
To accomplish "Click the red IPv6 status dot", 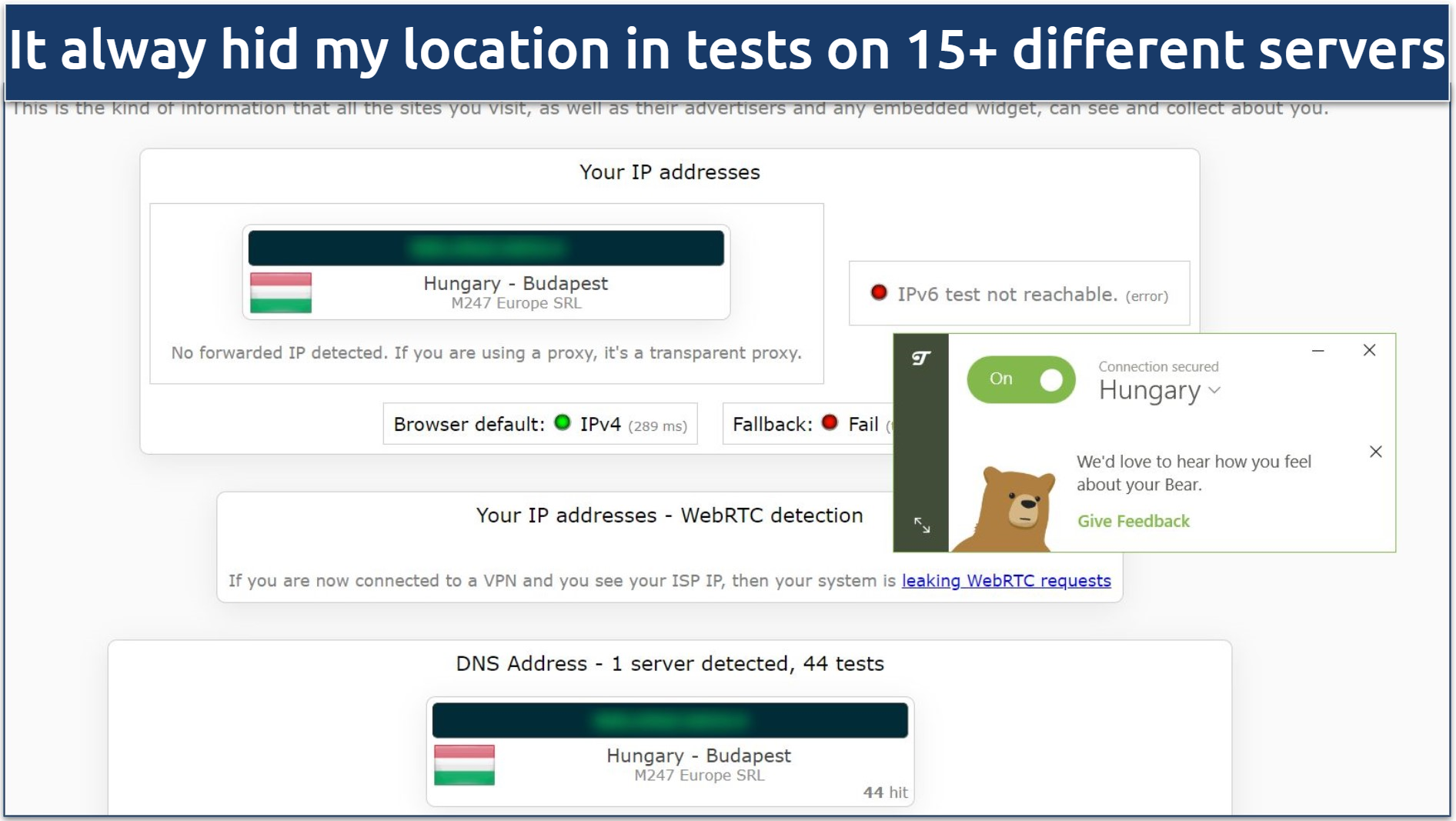I will tap(878, 293).
